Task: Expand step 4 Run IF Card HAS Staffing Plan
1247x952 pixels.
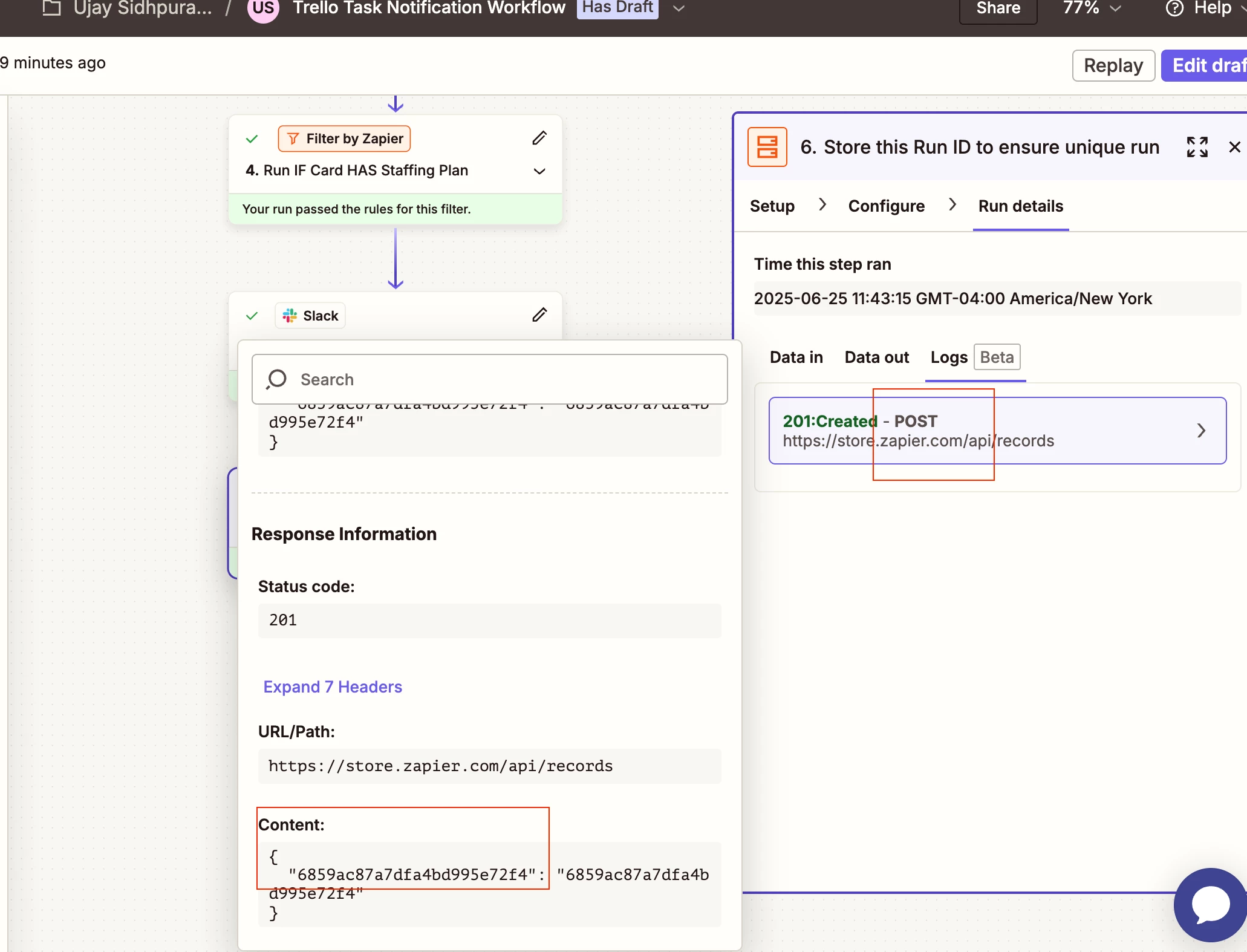Action: [x=539, y=171]
